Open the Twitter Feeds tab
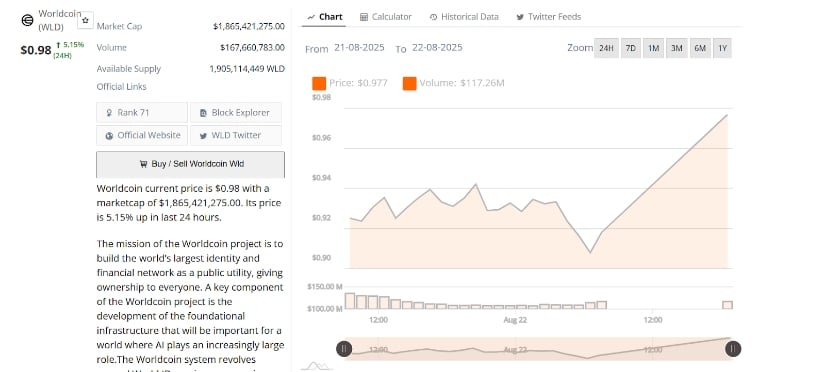The image size is (825, 372). click(548, 17)
